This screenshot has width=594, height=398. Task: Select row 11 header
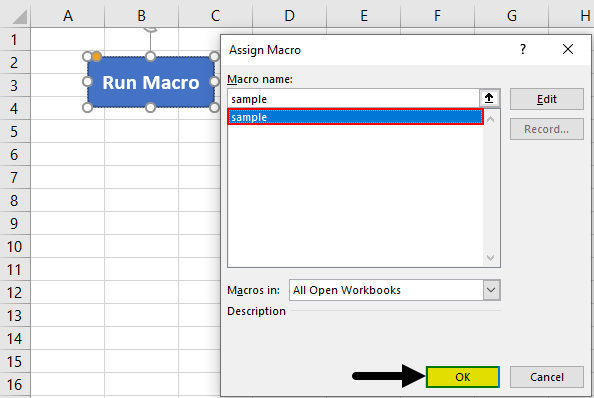(14, 270)
